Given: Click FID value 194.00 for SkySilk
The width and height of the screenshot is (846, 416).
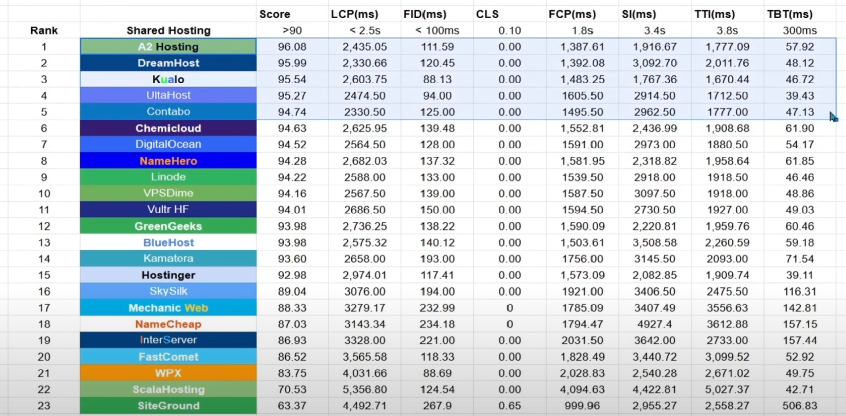Looking at the screenshot, I should click(437, 291).
